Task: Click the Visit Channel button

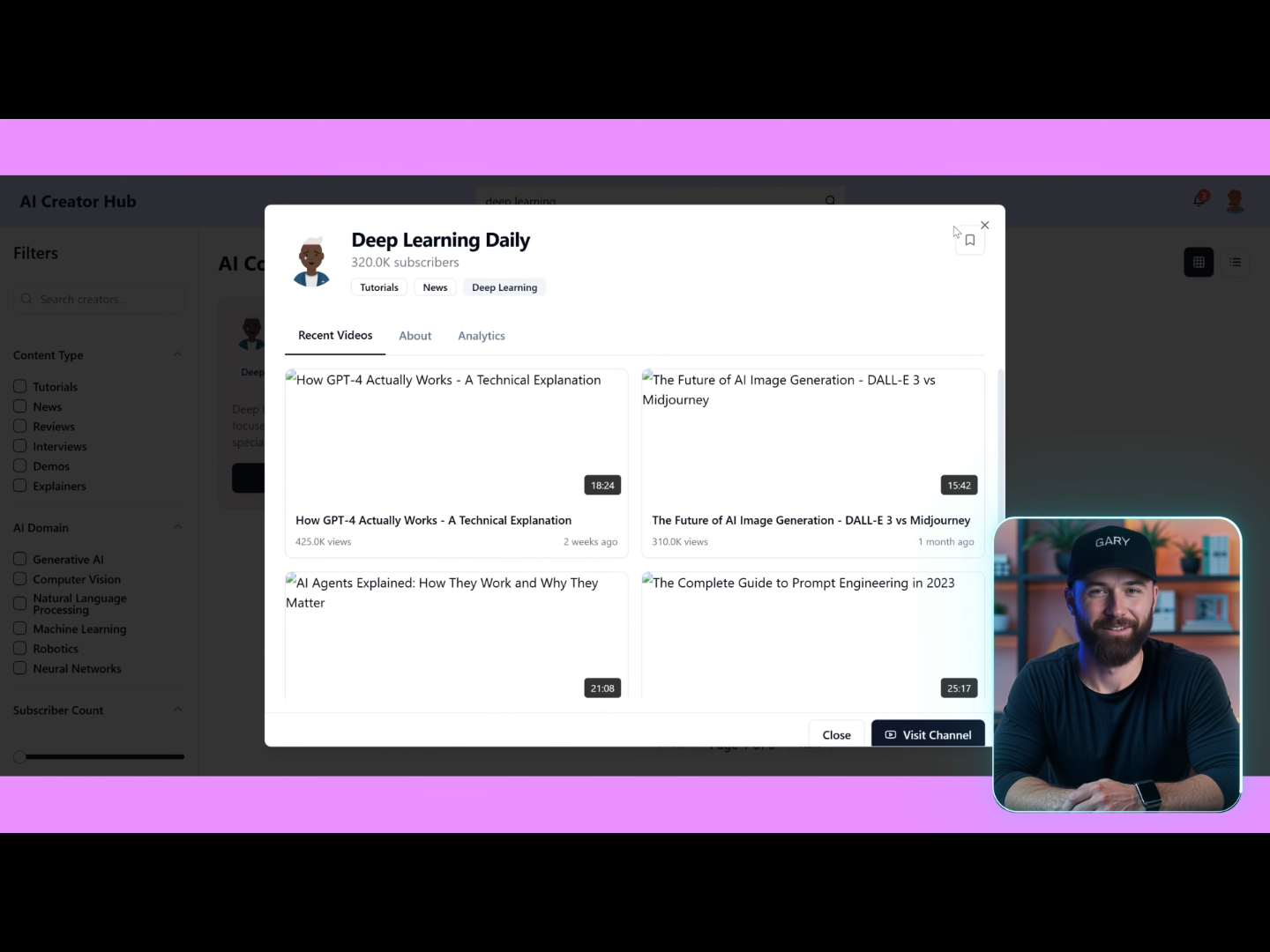Action: coord(928,734)
